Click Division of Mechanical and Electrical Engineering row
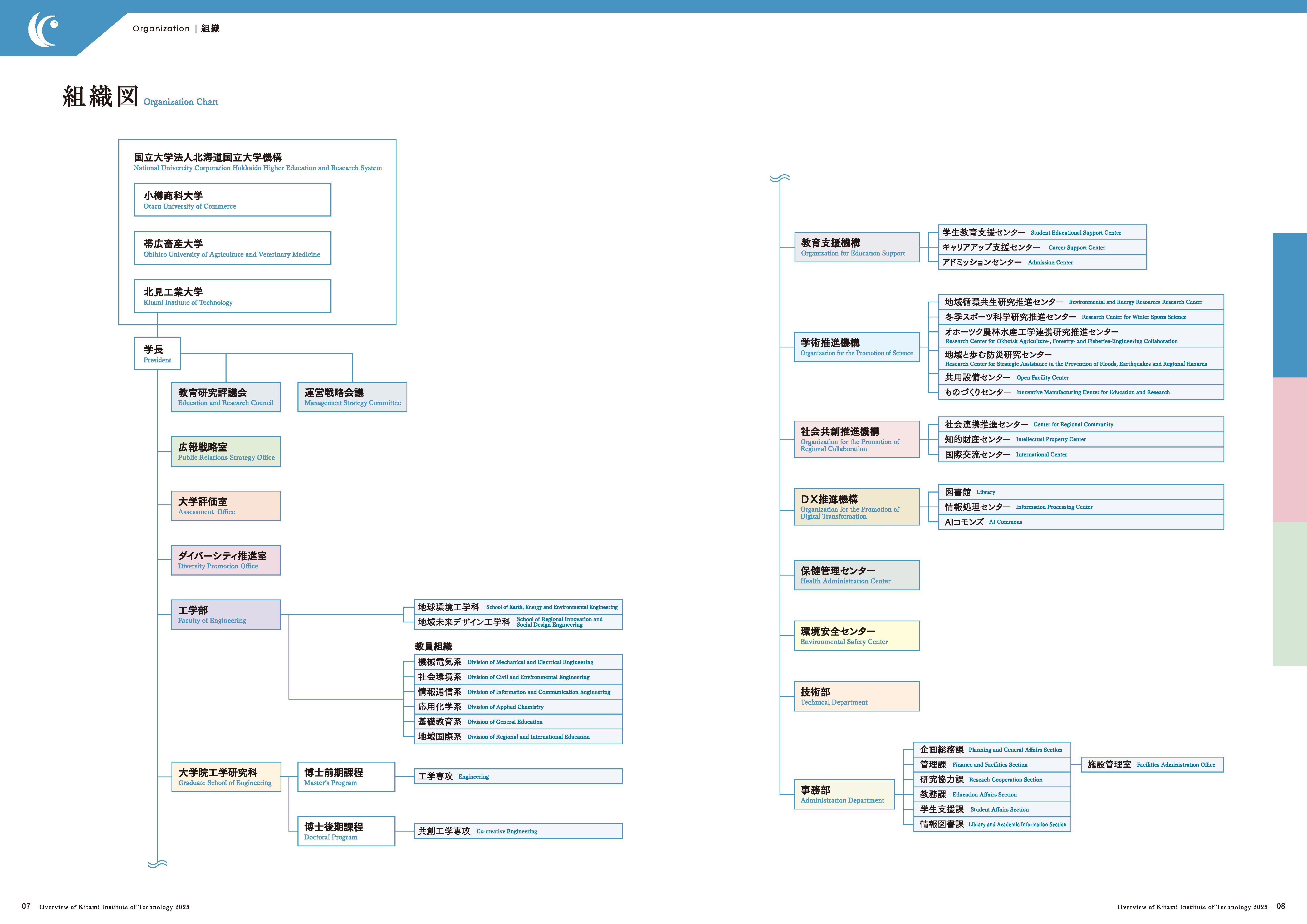This screenshot has height=924, width=1307. pyautogui.click(x=518, y=662)
